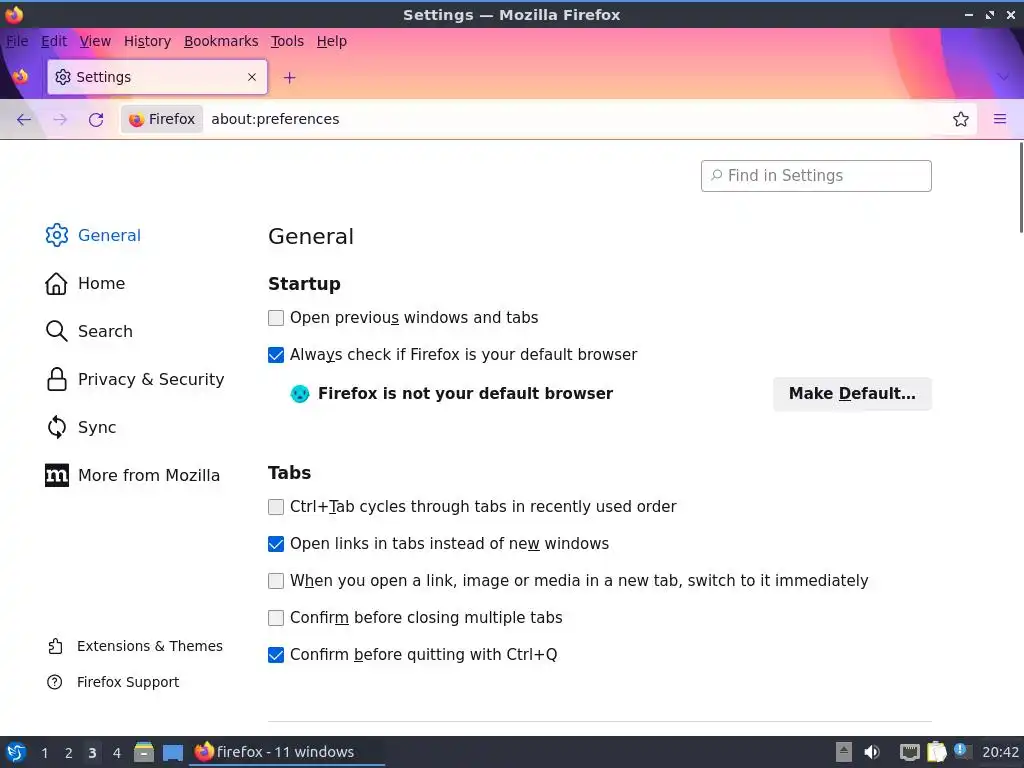This screenshot has width=1024, height=768.
Task: Uncheck Confirm before quitting with Ctrl+Q
Action: point(276,654)
